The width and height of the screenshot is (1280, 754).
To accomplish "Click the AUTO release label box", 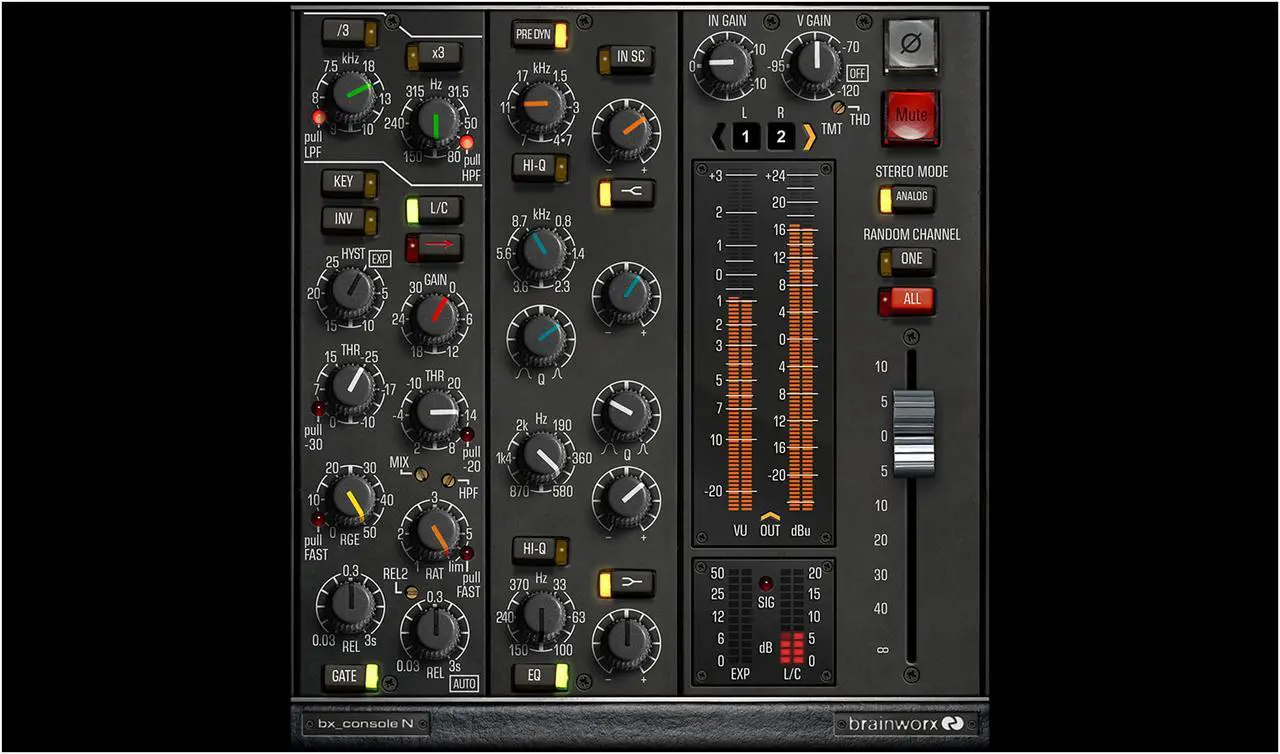I will click(x=463, y=685).
